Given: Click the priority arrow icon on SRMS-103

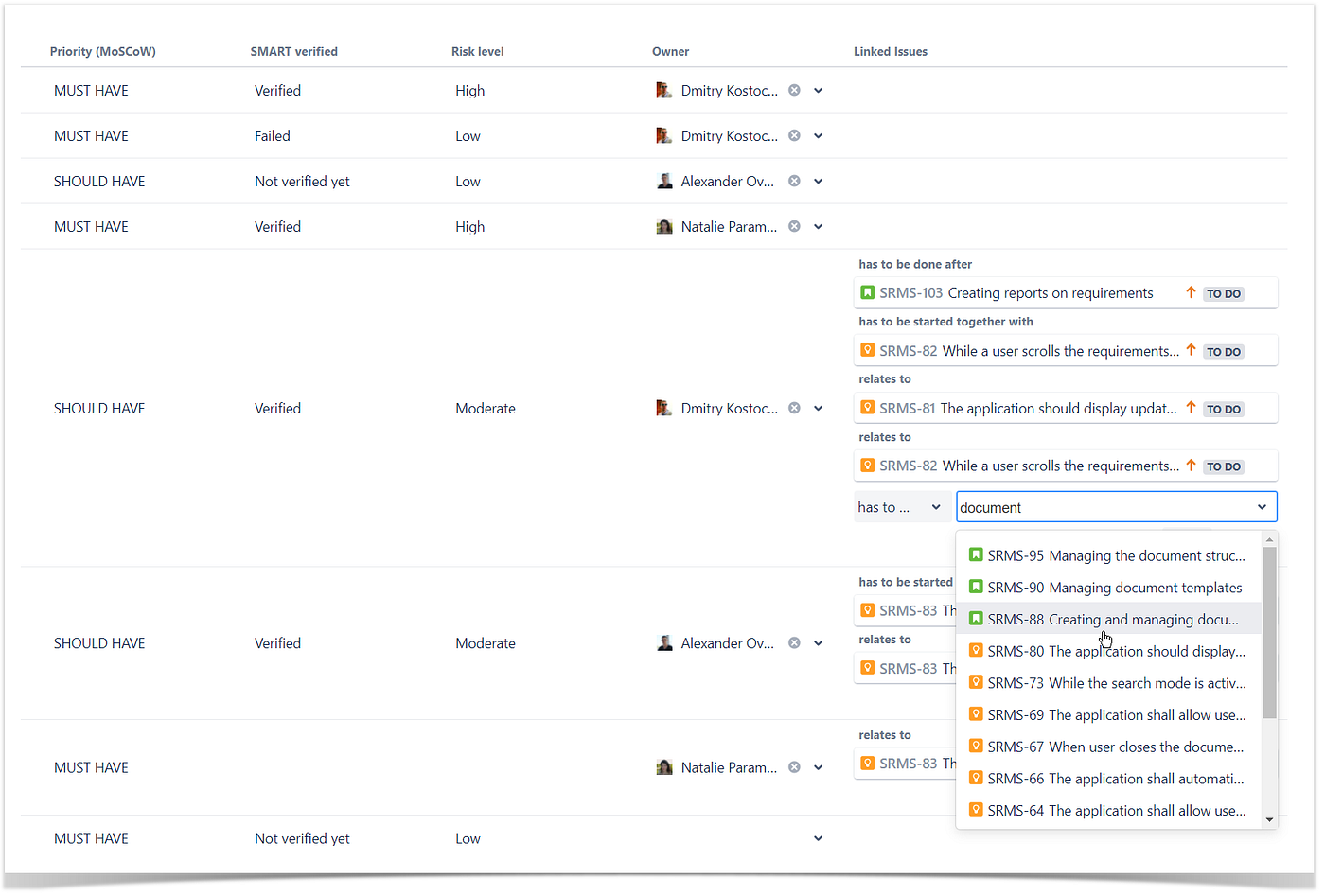Looking at the screenshot, I should click(1191, 292).
